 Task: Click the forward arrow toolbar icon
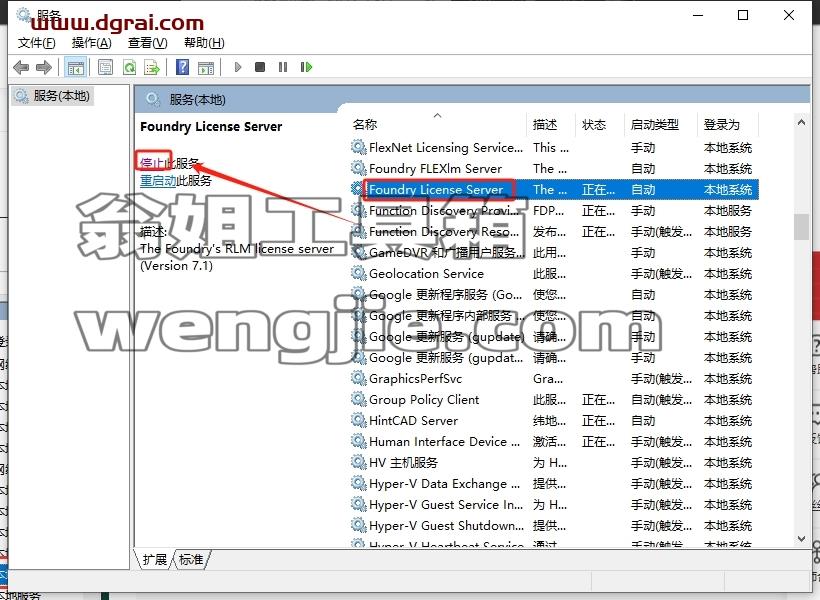point(44,67)
